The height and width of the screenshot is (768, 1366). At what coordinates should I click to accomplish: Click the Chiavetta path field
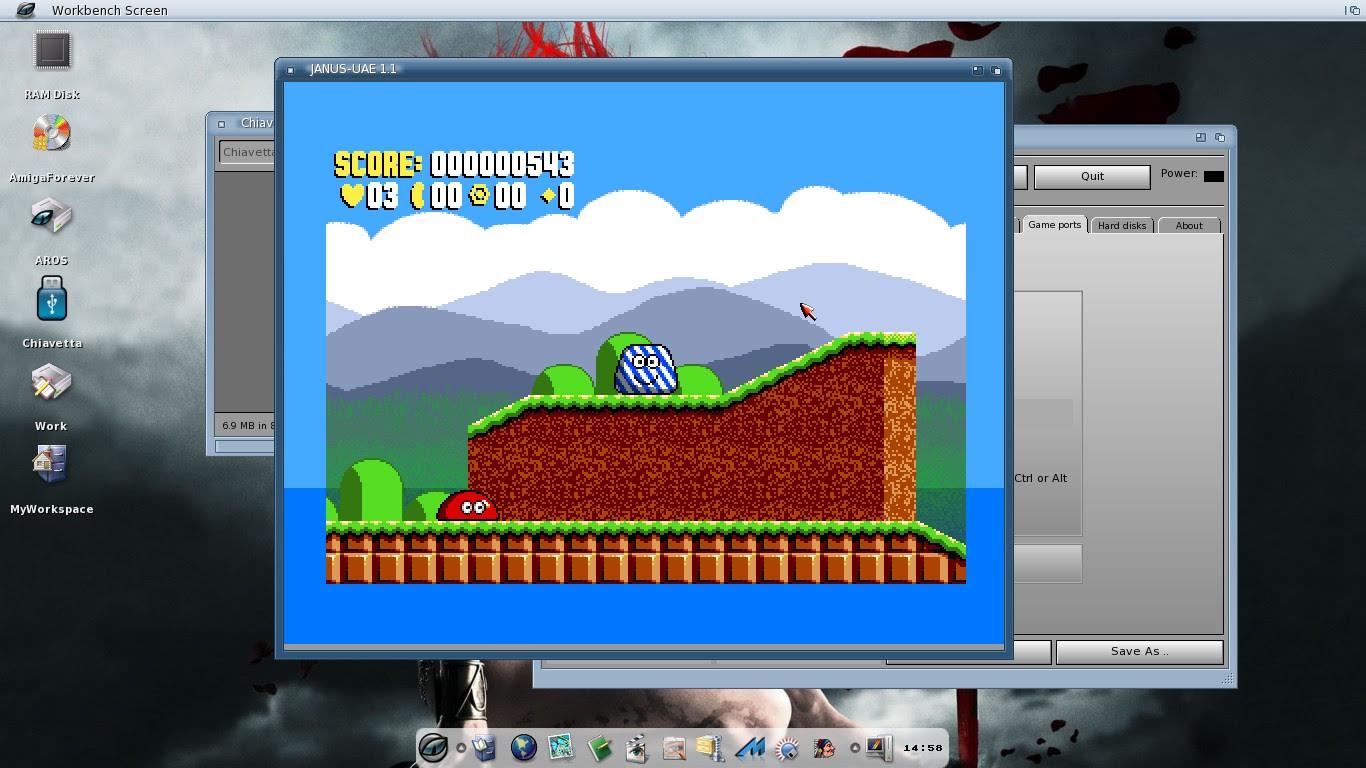247,153
